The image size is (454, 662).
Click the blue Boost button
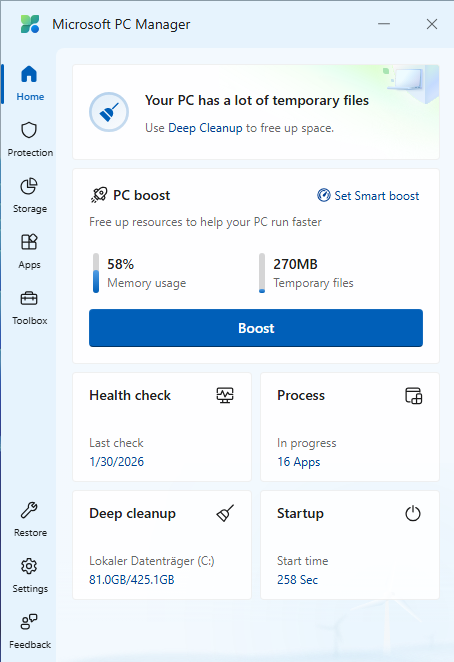(x=256, y=328)
